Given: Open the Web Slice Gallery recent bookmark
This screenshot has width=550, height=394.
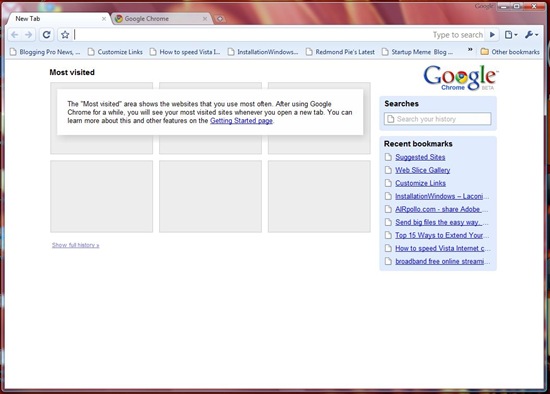Looking at the screenshot, I should 423,170.
